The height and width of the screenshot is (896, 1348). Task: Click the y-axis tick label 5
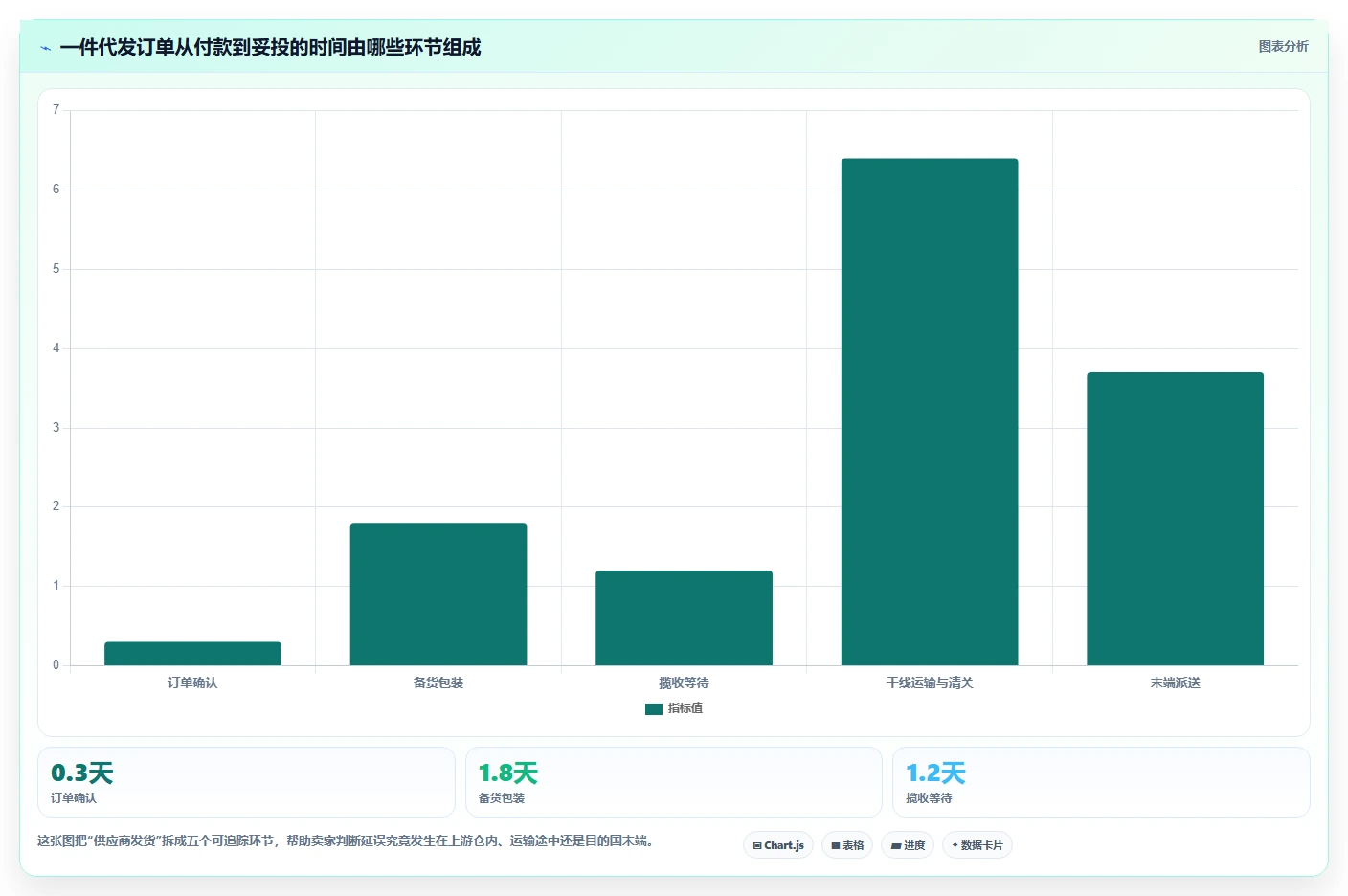point(56,269)
